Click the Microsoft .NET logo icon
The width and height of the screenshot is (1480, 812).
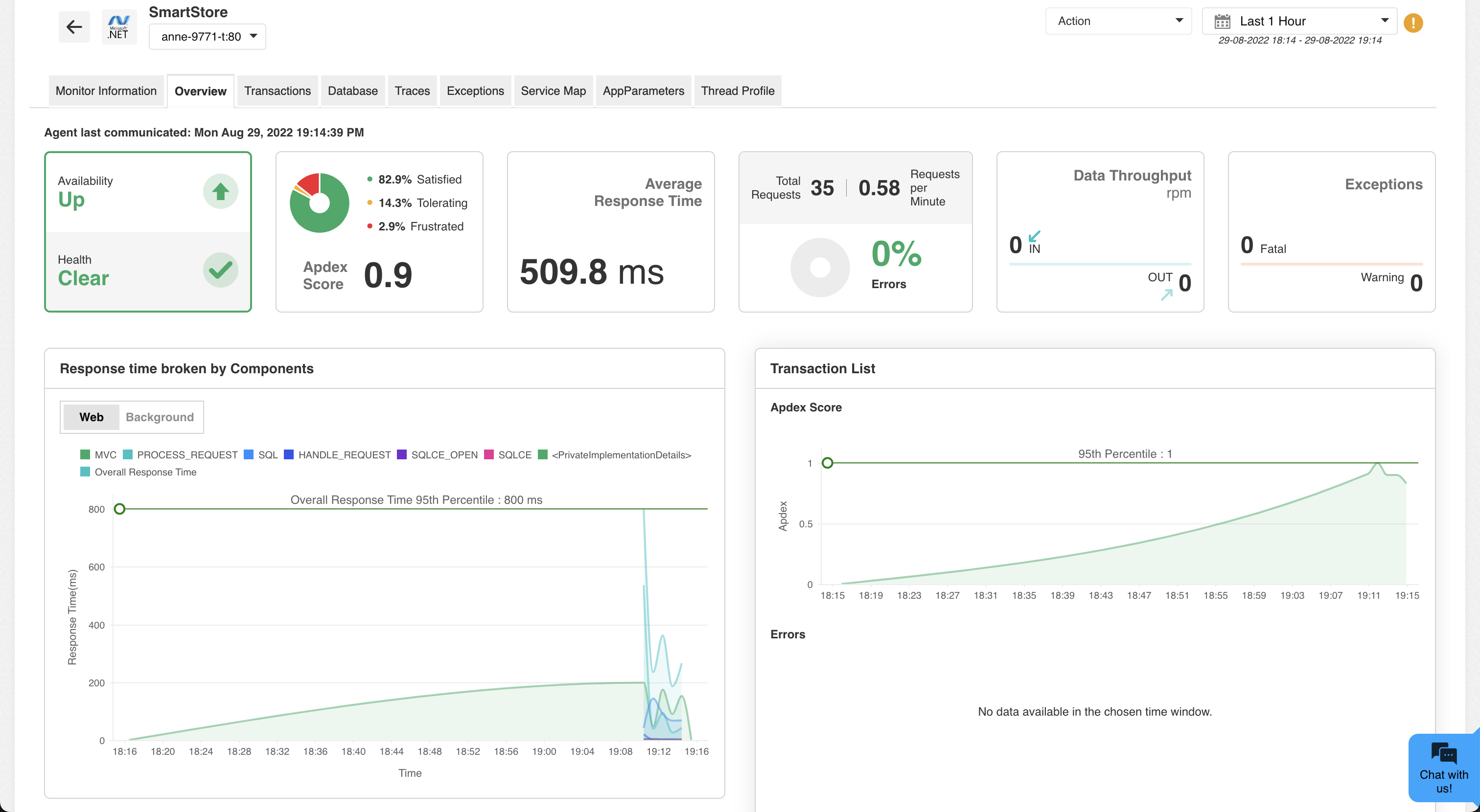click(x=119, y=26)
